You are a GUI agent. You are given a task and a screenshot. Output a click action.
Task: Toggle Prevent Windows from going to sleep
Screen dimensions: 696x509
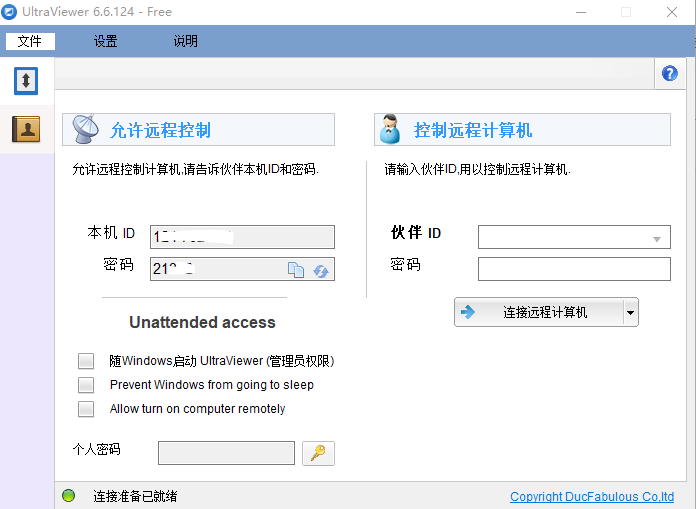87,385
